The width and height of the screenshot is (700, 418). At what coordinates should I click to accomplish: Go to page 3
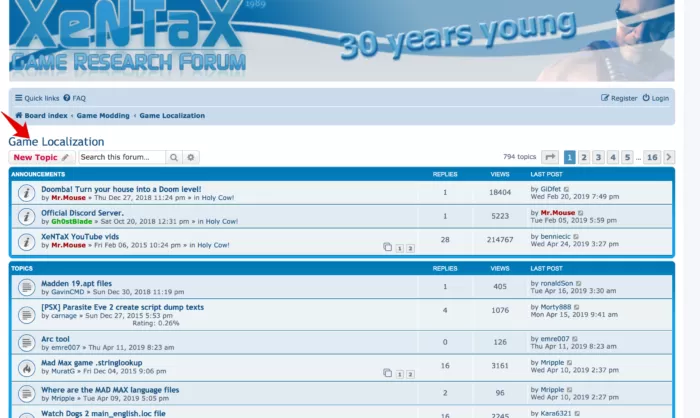tap(598, 157)
